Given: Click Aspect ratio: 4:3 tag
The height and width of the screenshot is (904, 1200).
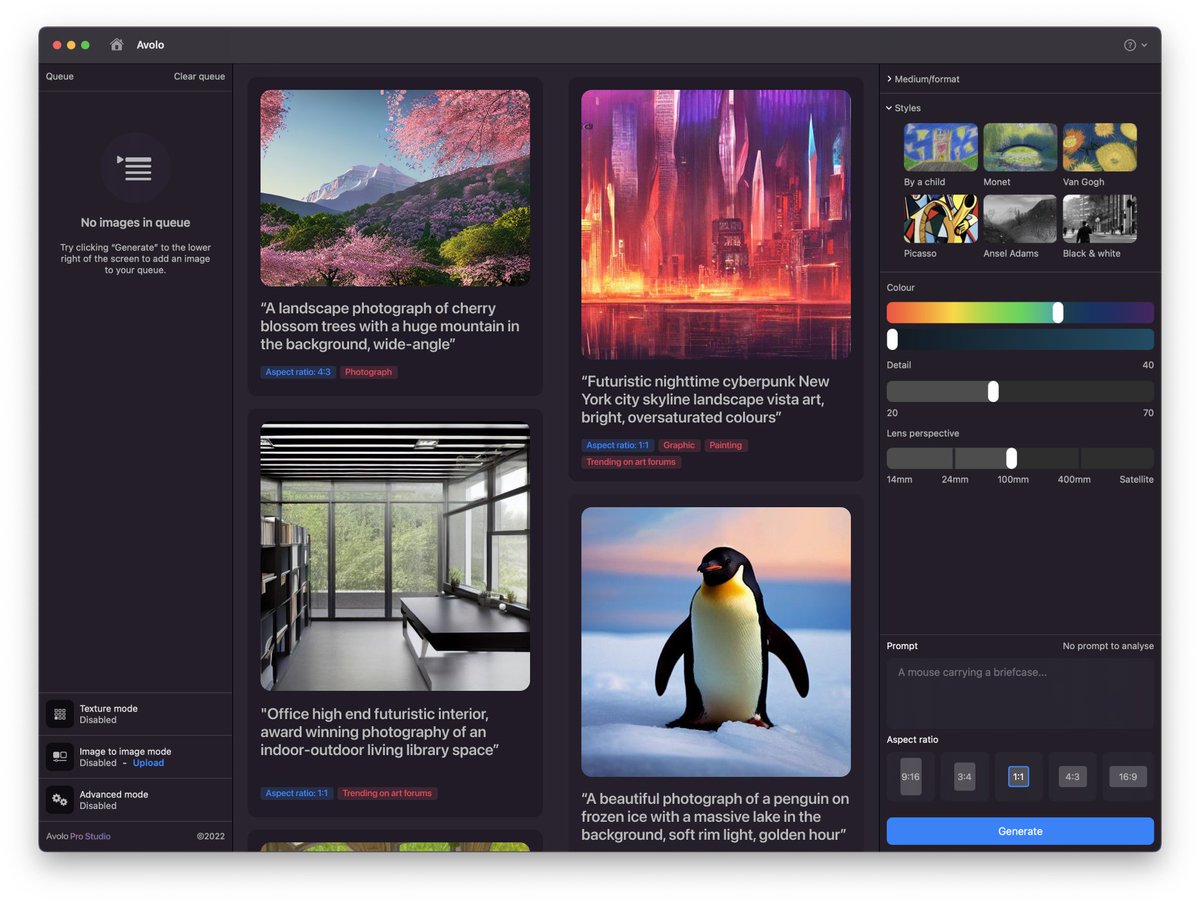Looking at the screenshot, I should [x=298, y=372].
